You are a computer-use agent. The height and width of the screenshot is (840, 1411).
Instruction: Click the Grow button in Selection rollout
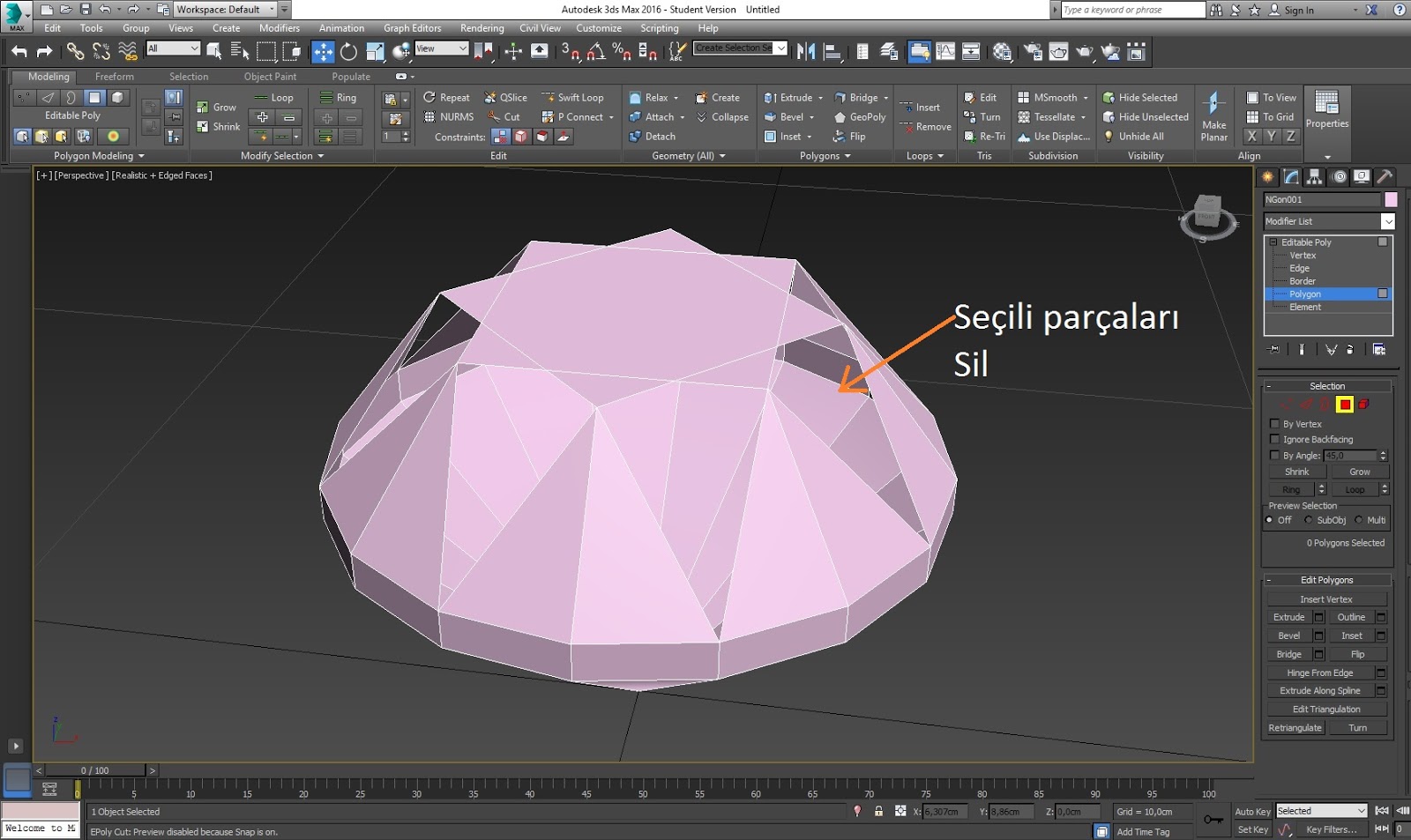1361,471
